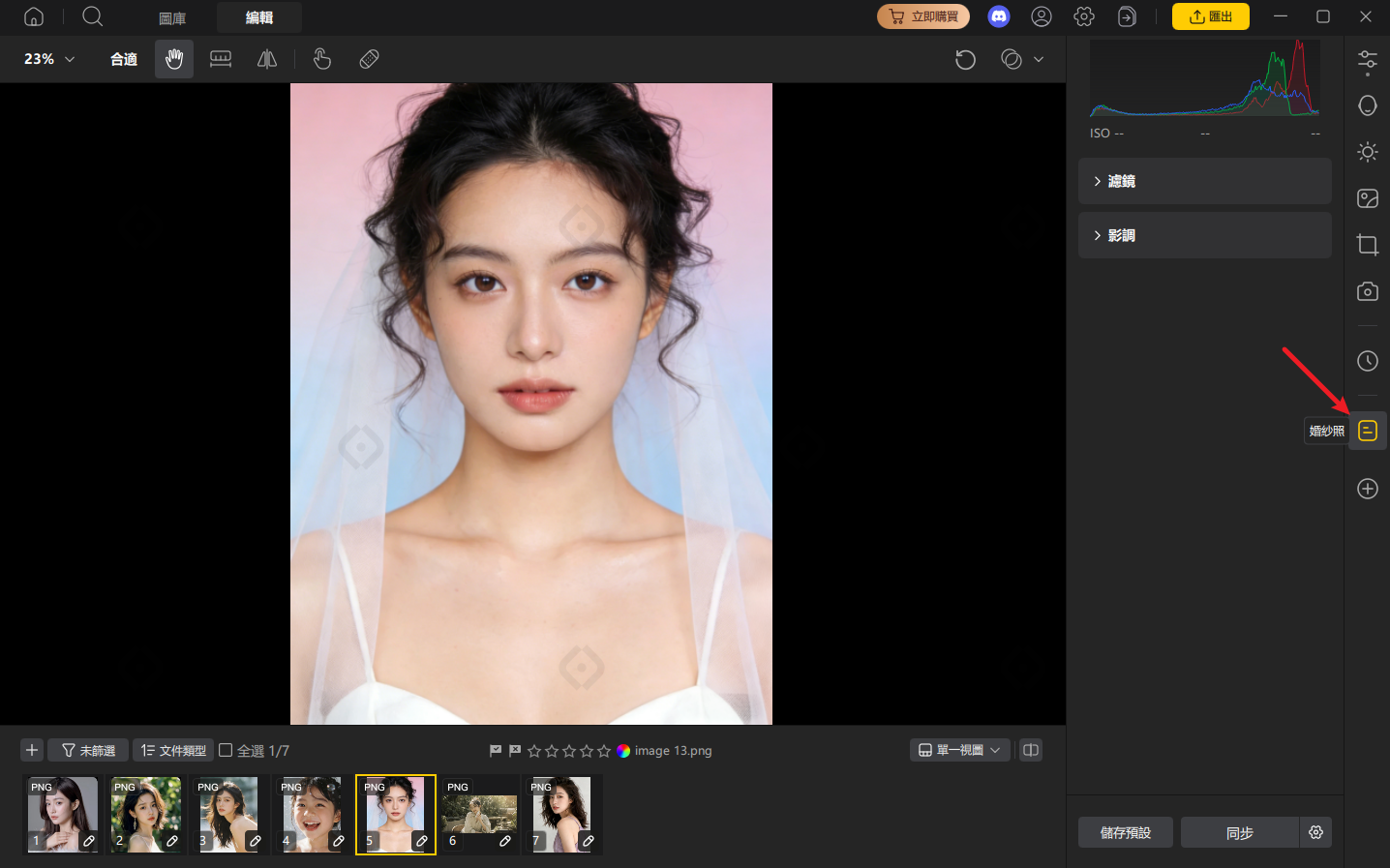Screen dimensions: 1390x868
Task: Toggle the ruler guide tool
Action: pos(221,59)
